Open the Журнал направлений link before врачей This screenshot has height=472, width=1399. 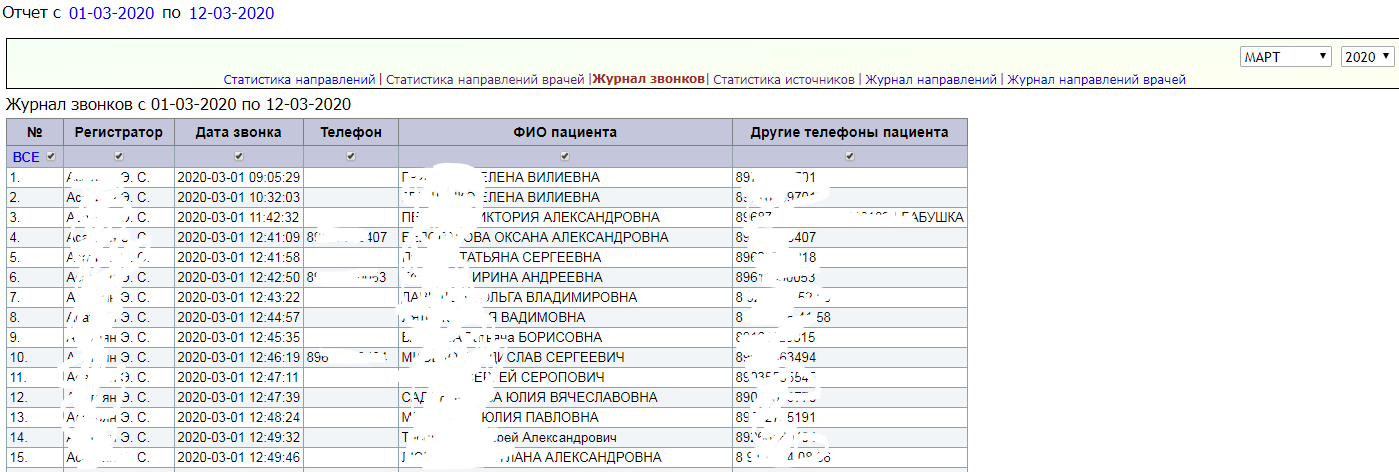pos(931,79)
